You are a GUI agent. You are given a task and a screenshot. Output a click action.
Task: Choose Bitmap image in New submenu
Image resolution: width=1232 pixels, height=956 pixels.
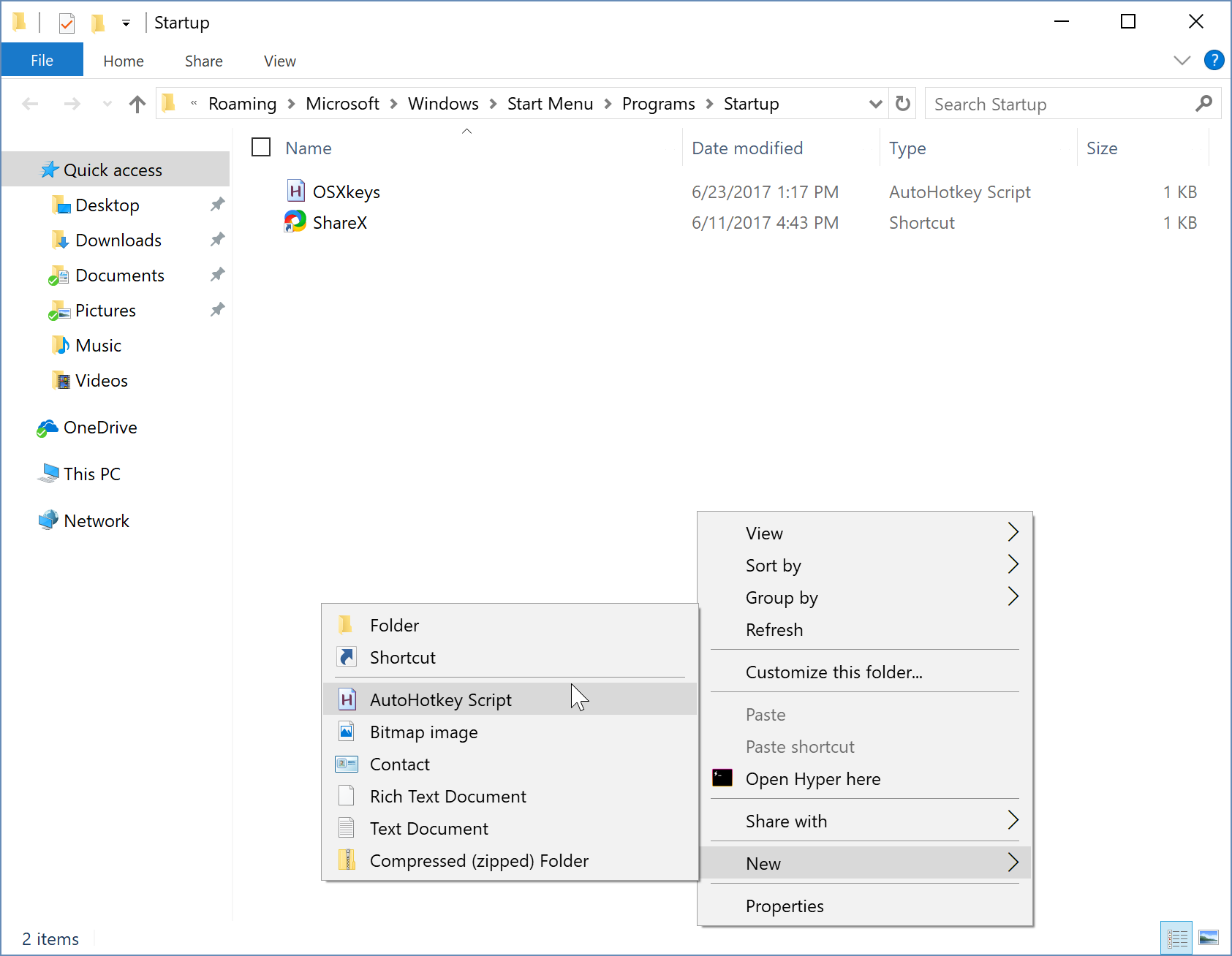pyautogui.click(x=510, y=732)
